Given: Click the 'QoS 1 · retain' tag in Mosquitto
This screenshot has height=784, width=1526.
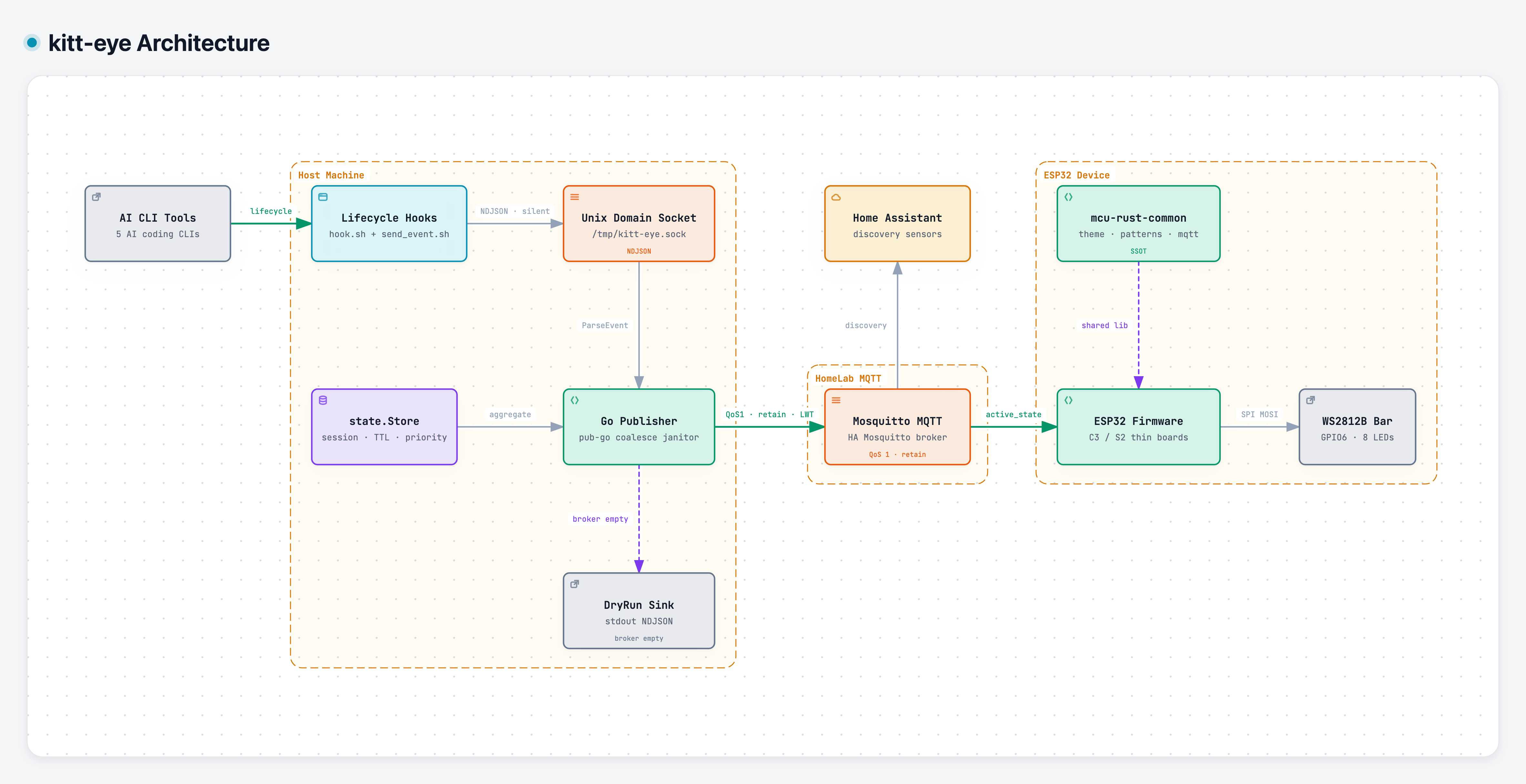Looking at the screenshot, I should click(x=898, y=454).
